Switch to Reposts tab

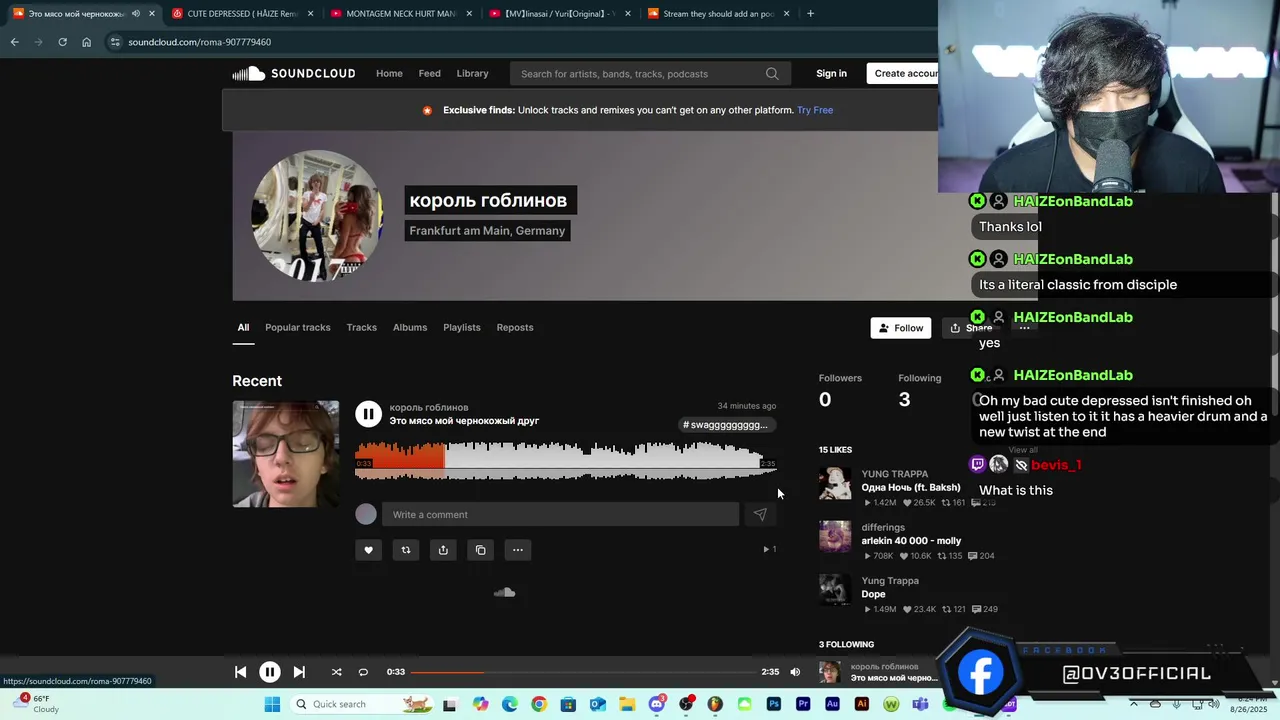tap(515, 327)
